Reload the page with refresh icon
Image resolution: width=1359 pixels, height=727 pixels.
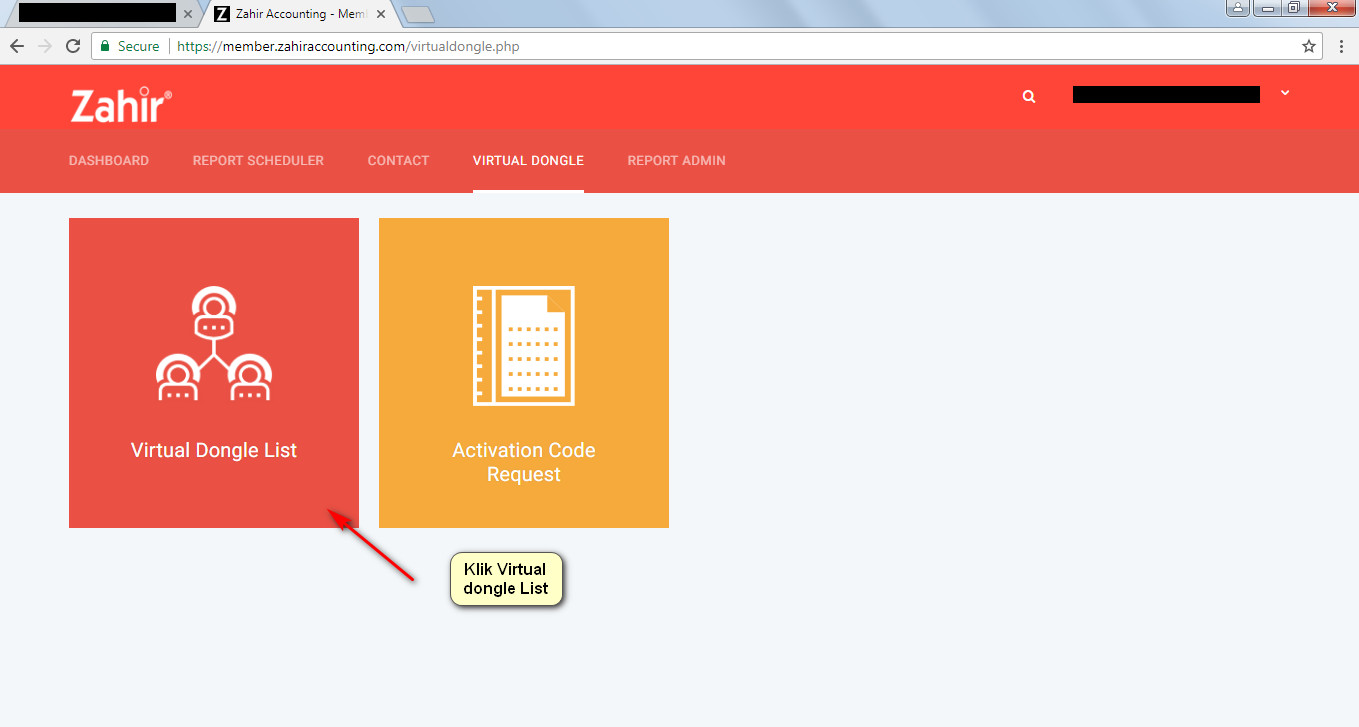coord(72,46)
